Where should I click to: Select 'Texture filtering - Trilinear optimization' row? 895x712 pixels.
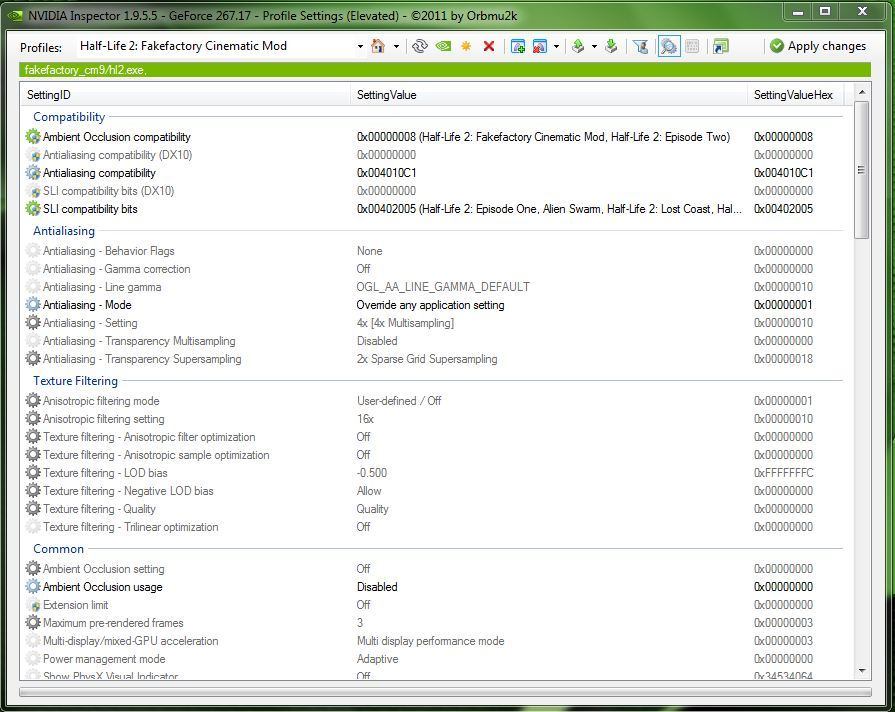[432, 526]
